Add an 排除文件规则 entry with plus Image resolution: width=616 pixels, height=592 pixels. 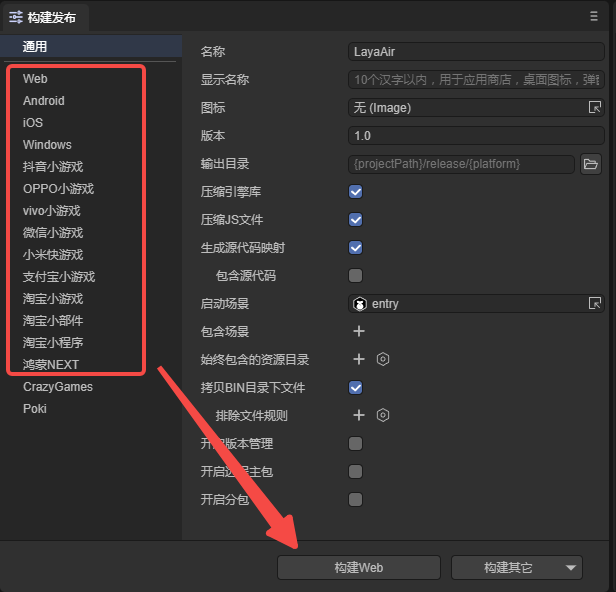[x=359, y=415]
